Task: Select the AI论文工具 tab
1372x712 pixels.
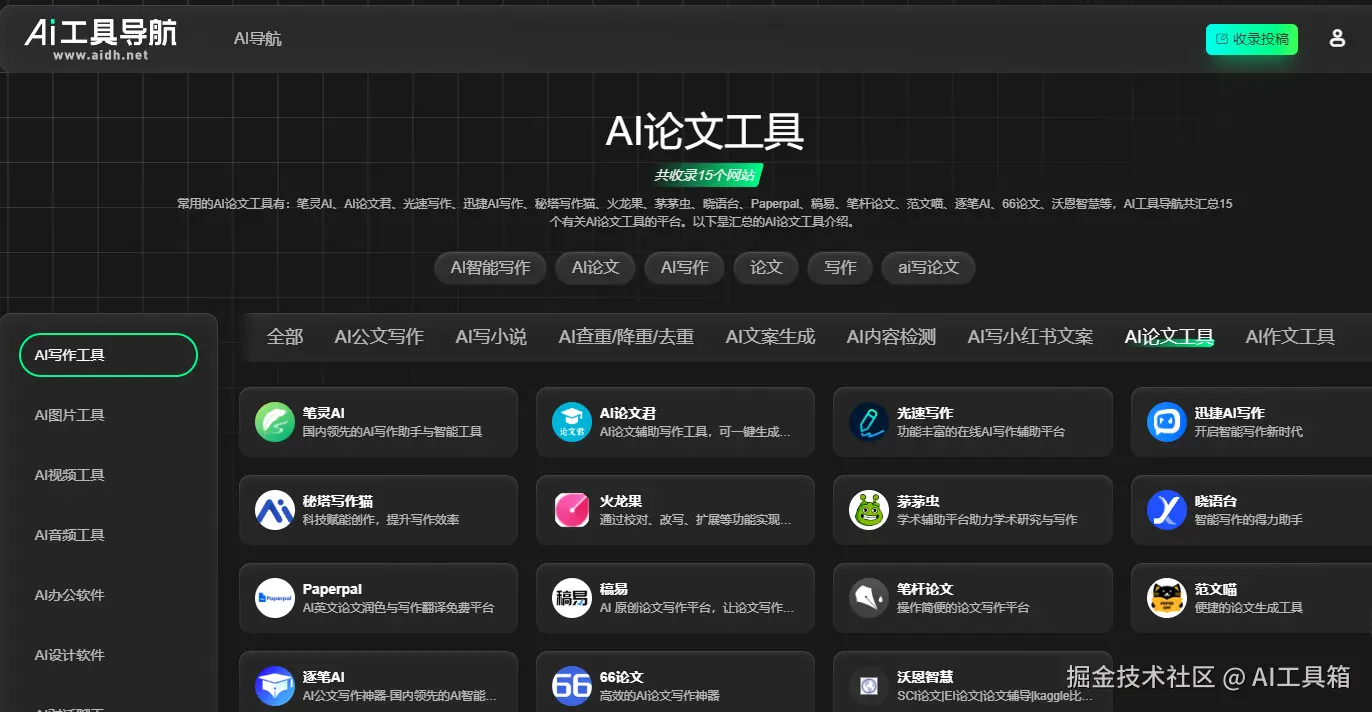Action: point(1169,337)
